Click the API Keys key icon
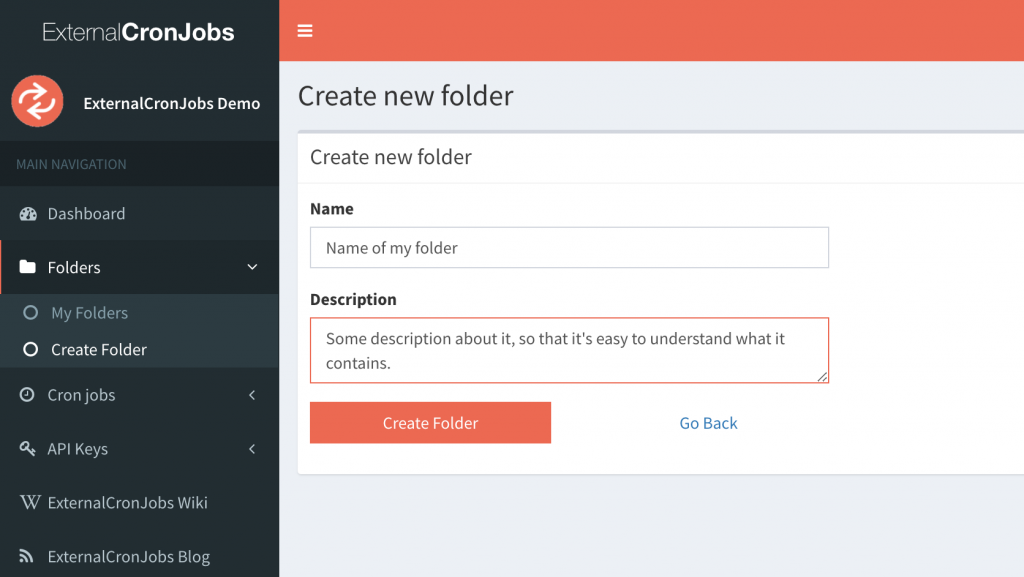 click(x=27, y=448)
